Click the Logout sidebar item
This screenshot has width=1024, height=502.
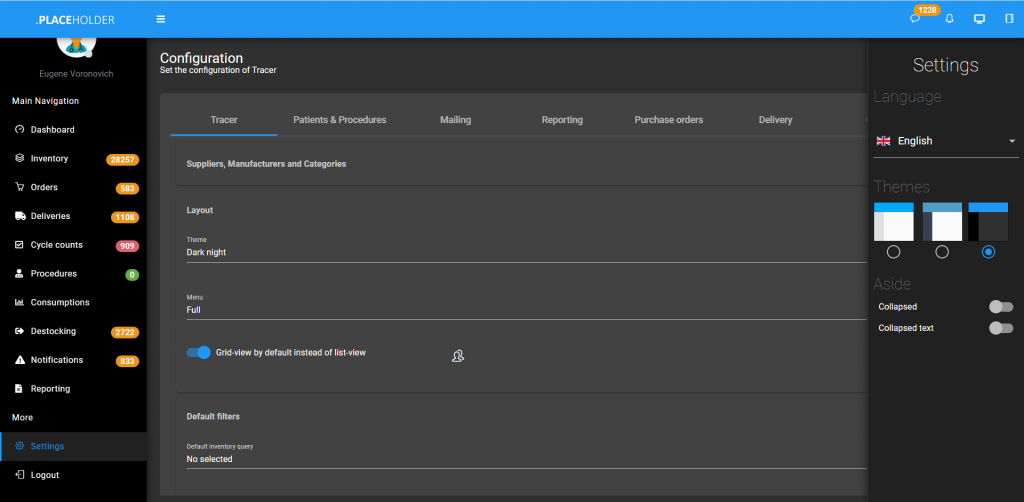[44, 475]
